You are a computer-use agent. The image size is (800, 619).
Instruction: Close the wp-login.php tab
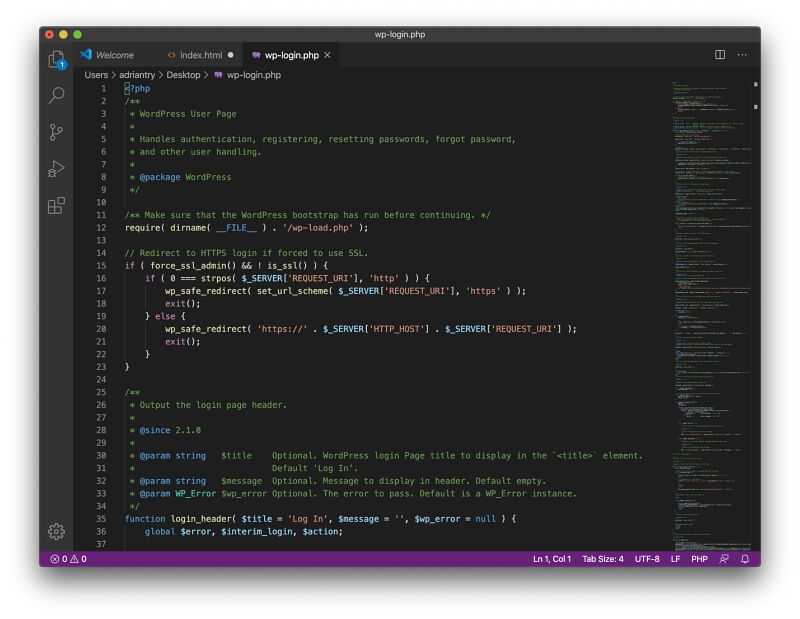pyautogui.click(x=327, y=55)
